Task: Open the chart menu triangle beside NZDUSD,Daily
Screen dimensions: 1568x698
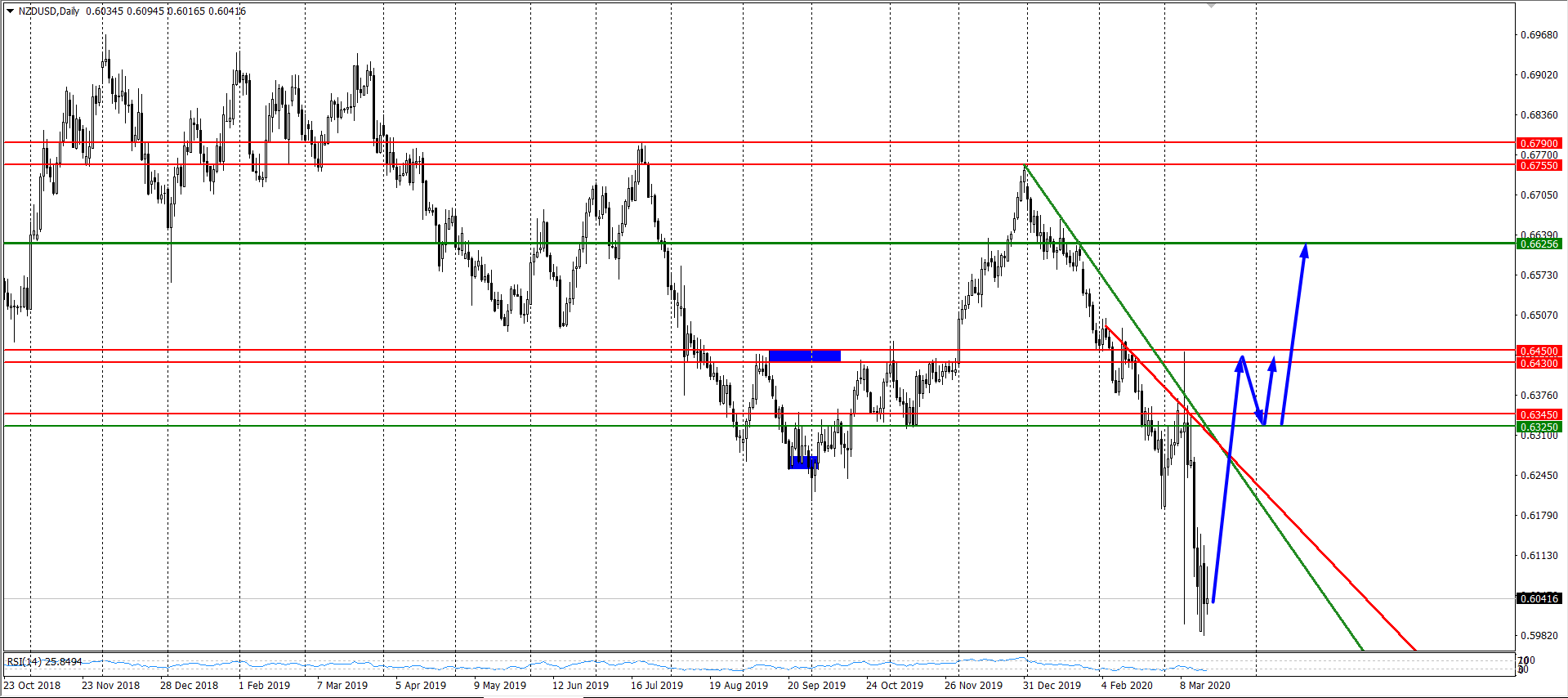Action: (x=10, y=11)
